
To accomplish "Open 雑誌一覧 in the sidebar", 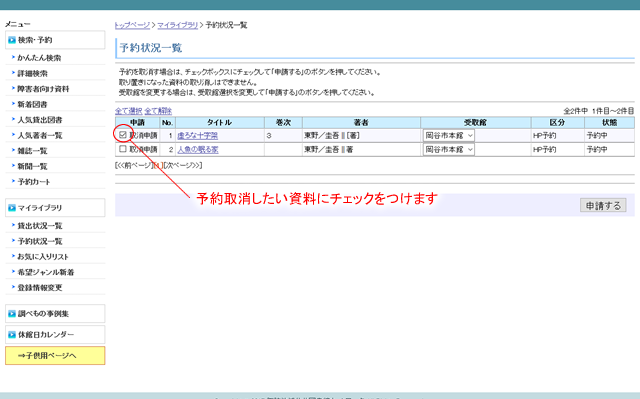I will click(x=32, y=151).
